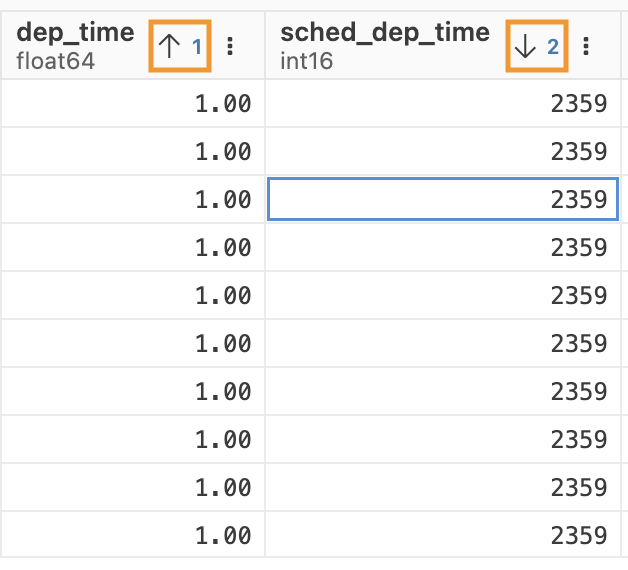Select the seventh row dep_time cell
The width and height of the screenshot is (628, 570).
click(x=133, y=391)
